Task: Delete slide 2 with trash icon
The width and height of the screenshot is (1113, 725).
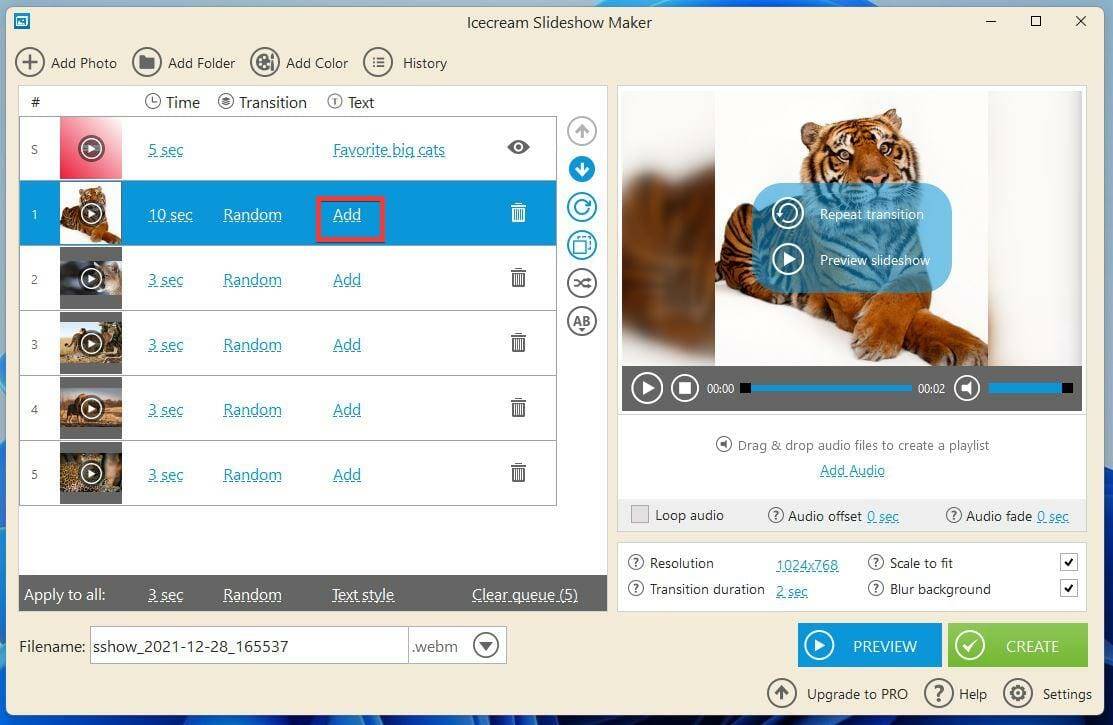Action: pos(519,278)
